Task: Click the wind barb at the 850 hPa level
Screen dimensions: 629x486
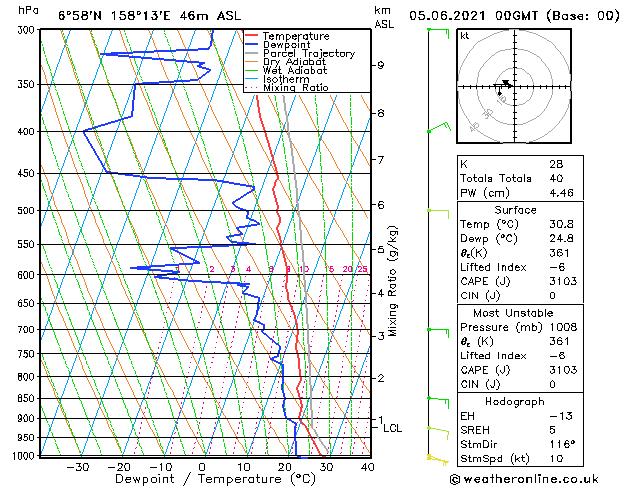Action: tap(438, 403)
